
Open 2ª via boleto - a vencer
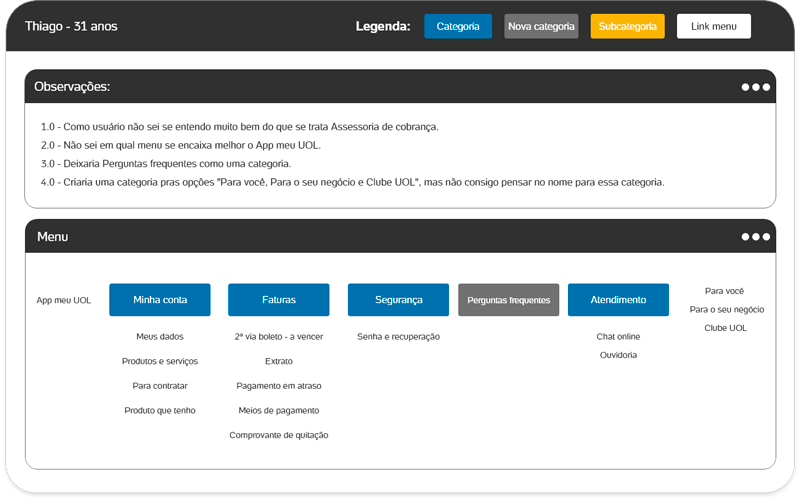point(278,337)
